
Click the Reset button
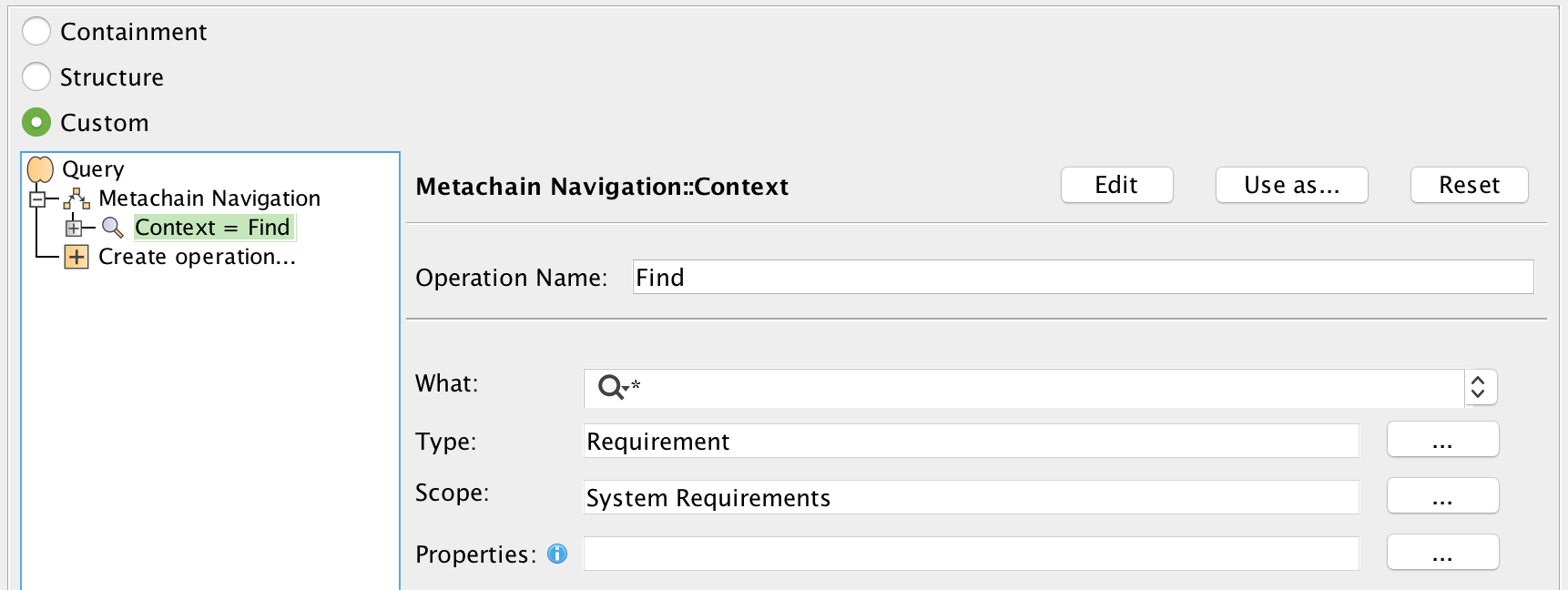click(x=1469, y=185)
